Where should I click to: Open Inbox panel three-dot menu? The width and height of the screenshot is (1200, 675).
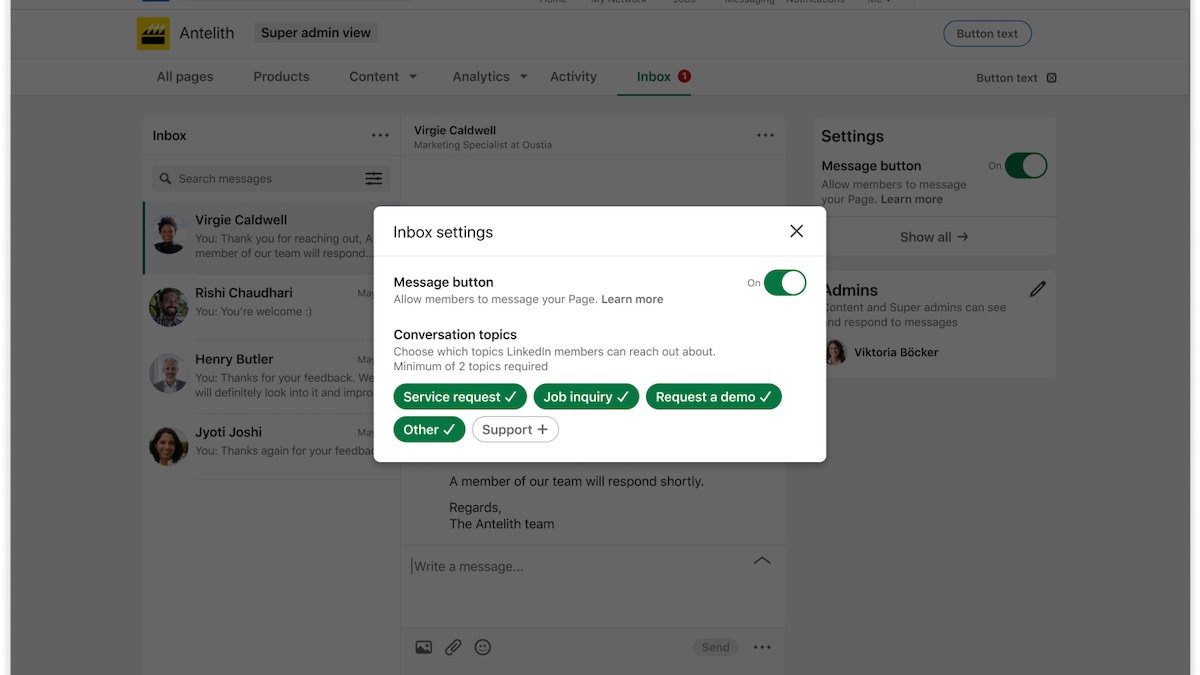point(380,135)
